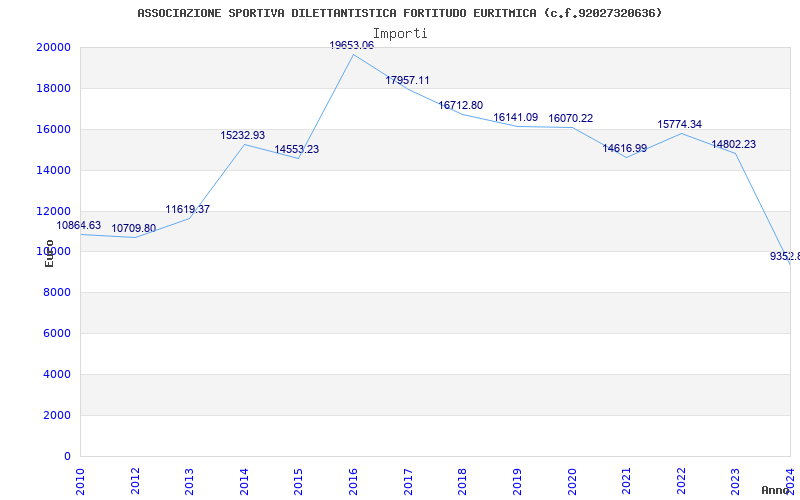Click the Anno x-axis title
Viewport: 800px width, 500px height.
[x=776, y=490]
